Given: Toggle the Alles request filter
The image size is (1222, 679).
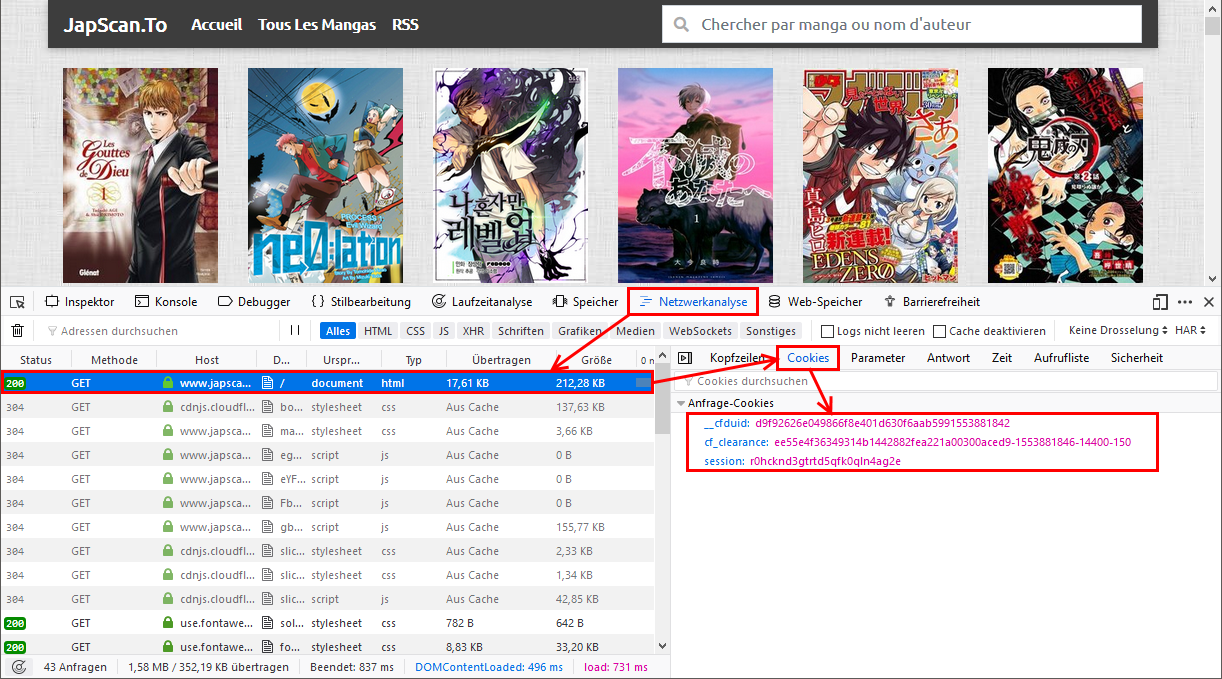Looking at the screenshot, I should (338, 331).
